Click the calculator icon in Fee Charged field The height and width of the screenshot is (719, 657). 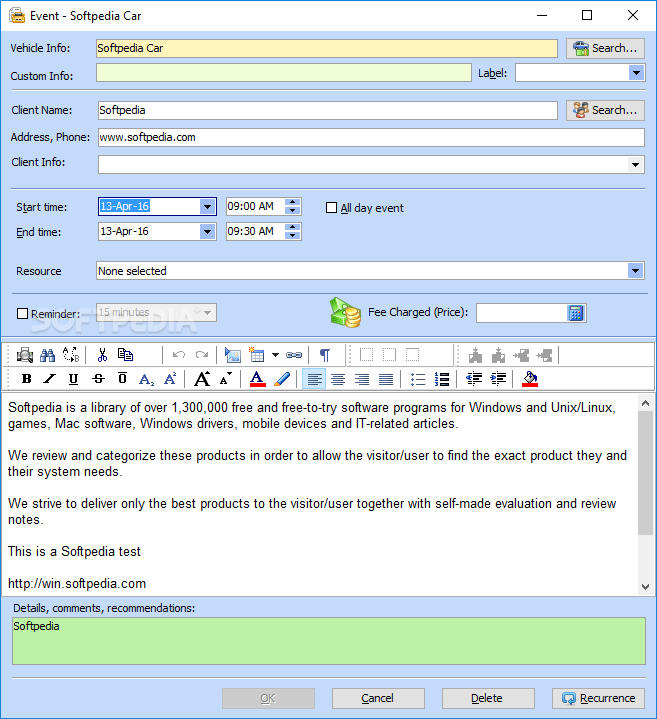tap(576, 313)
